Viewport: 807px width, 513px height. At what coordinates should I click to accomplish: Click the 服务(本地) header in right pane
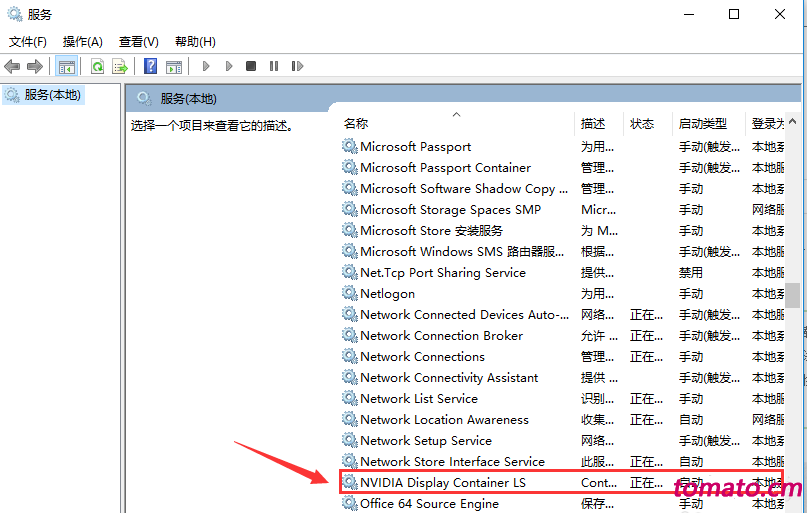point(188,99)
